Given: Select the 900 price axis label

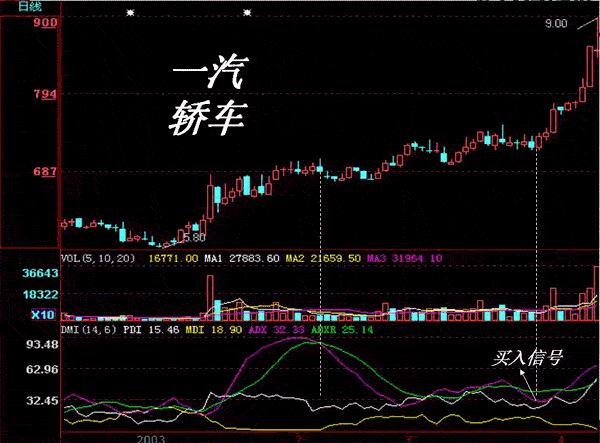Looking at the screenshot, I should coord(45,22).
